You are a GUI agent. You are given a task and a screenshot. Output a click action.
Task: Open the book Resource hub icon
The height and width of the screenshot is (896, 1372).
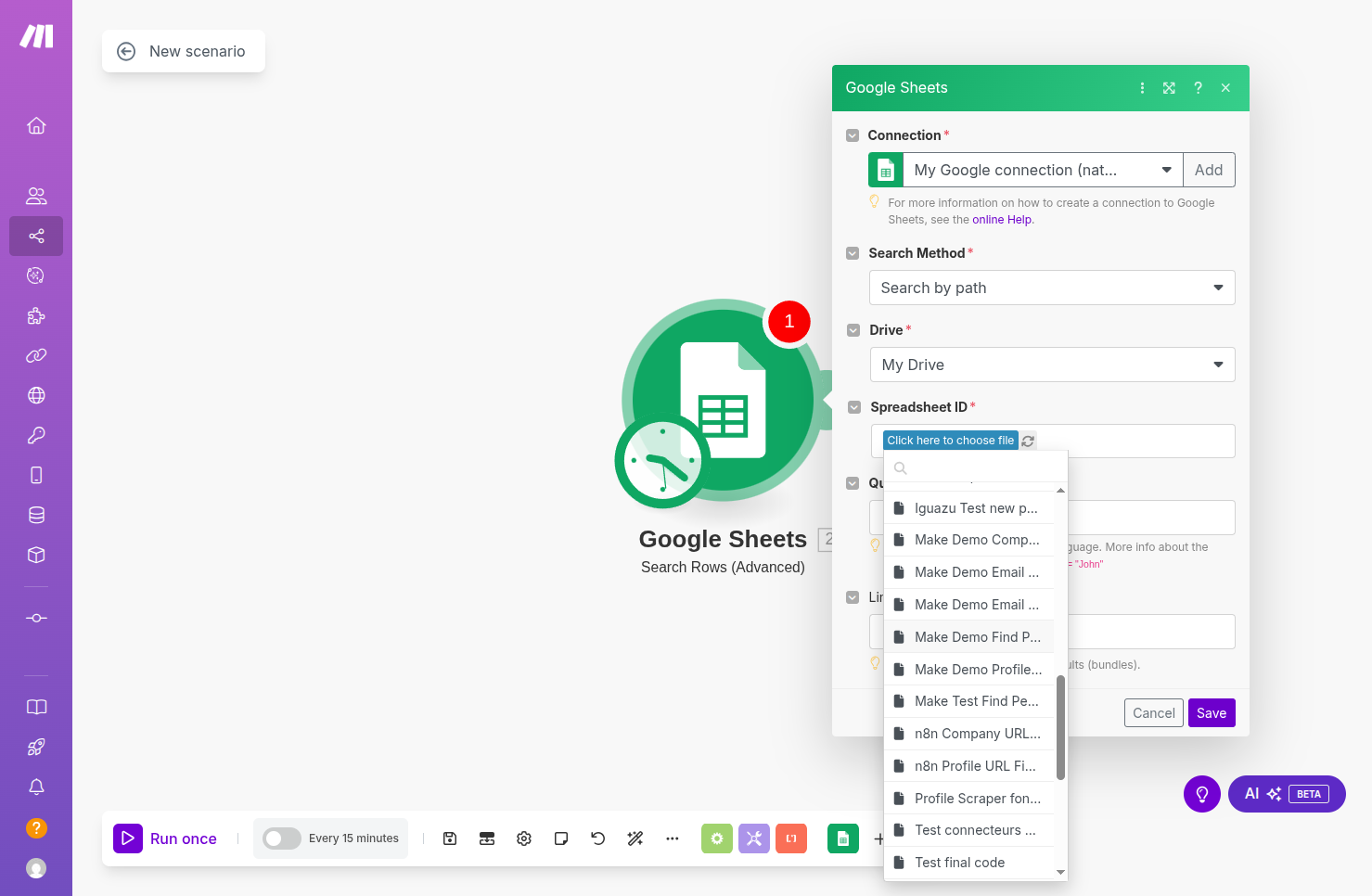36,707
